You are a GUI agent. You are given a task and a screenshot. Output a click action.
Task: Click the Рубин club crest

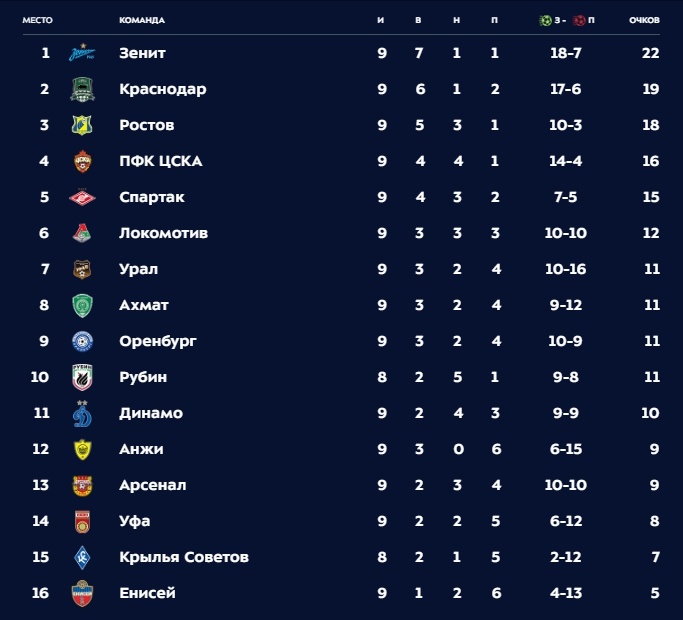coord(82,377)
